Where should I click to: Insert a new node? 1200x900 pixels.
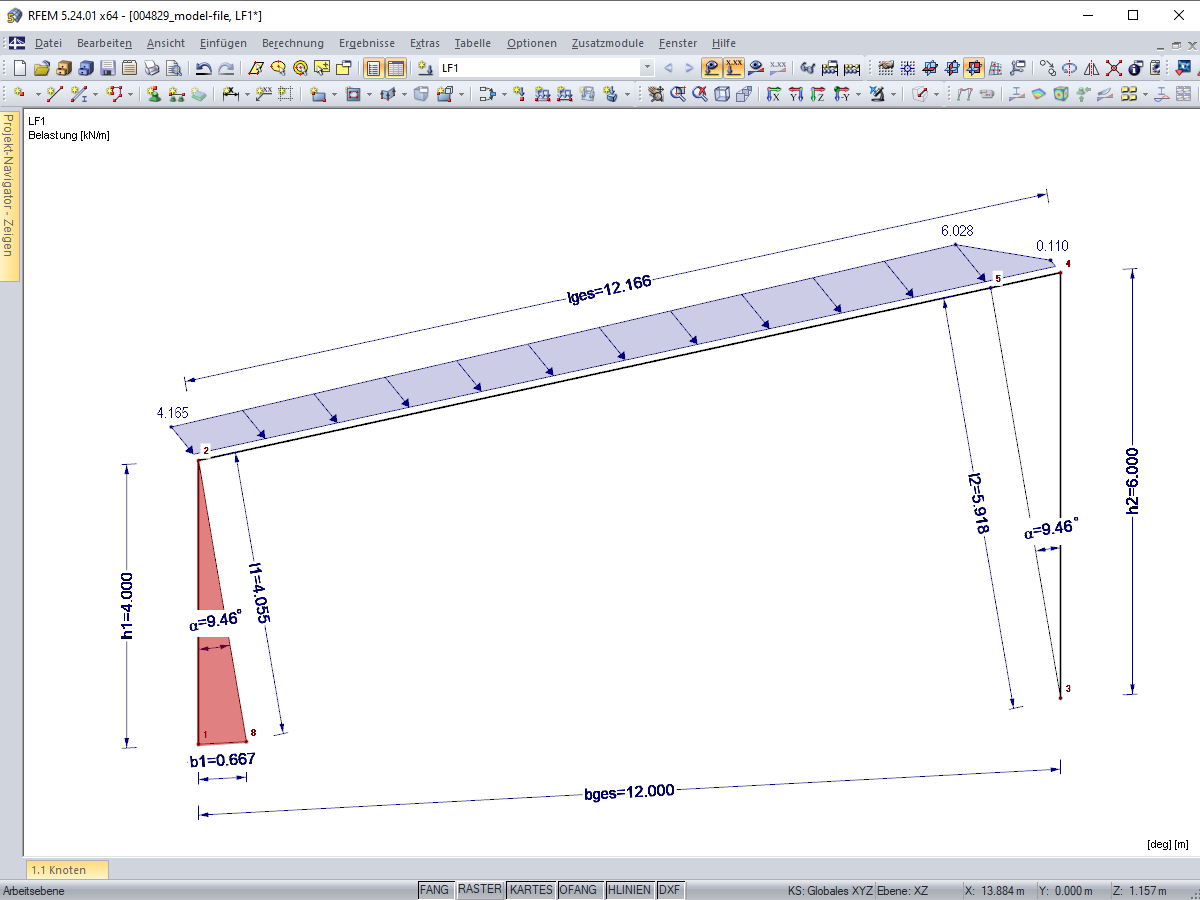click(x=19, y=94)
